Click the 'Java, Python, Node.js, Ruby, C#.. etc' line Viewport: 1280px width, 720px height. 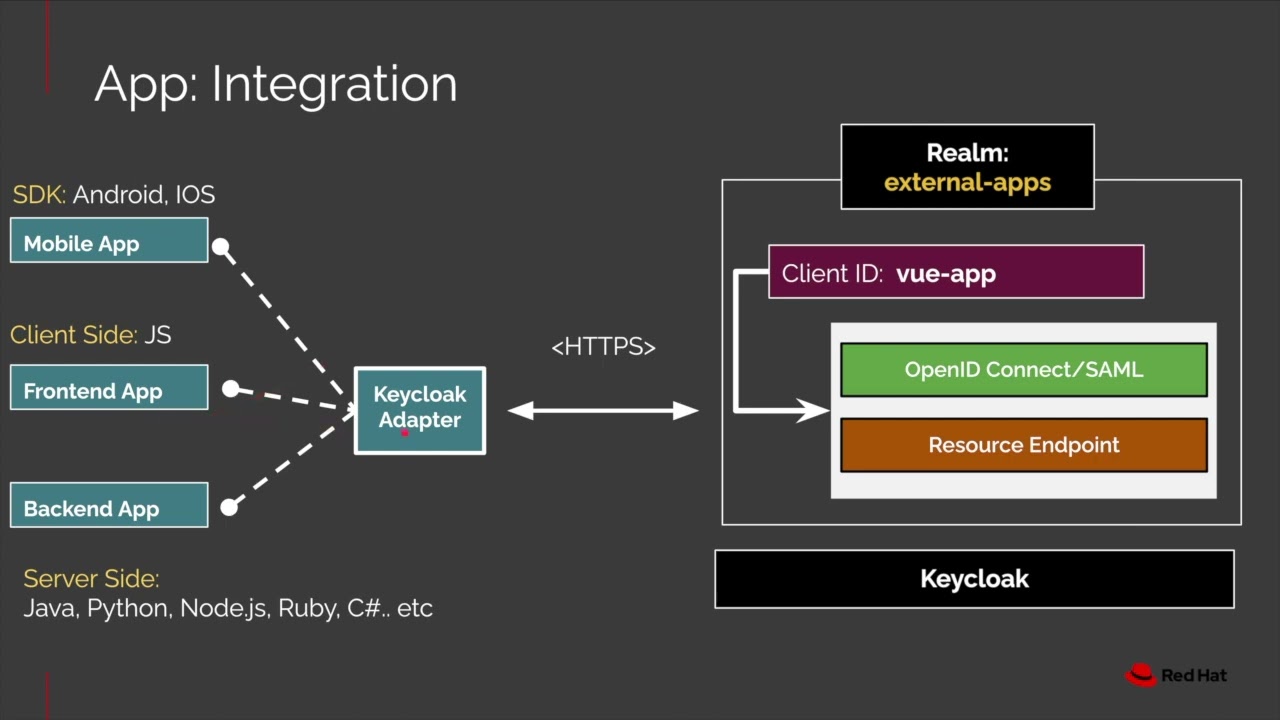pyautogui.click(x=228, y=608)
